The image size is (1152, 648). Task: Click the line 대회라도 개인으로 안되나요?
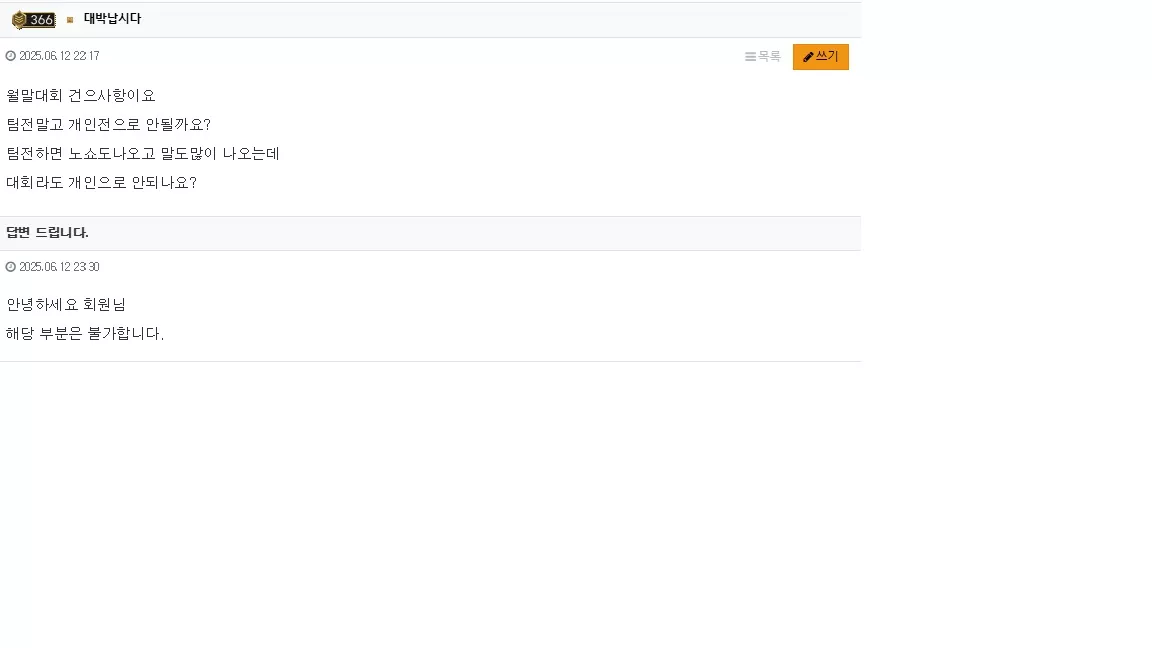101,182
